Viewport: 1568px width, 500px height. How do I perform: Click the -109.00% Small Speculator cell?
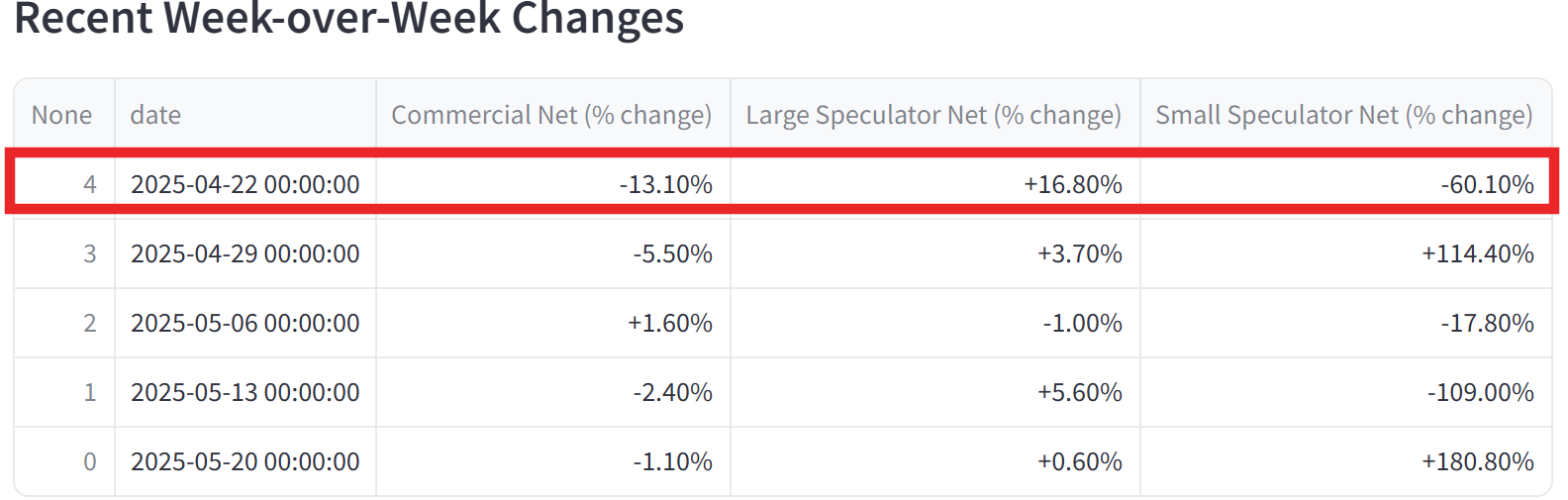(x=1345, y=392)
